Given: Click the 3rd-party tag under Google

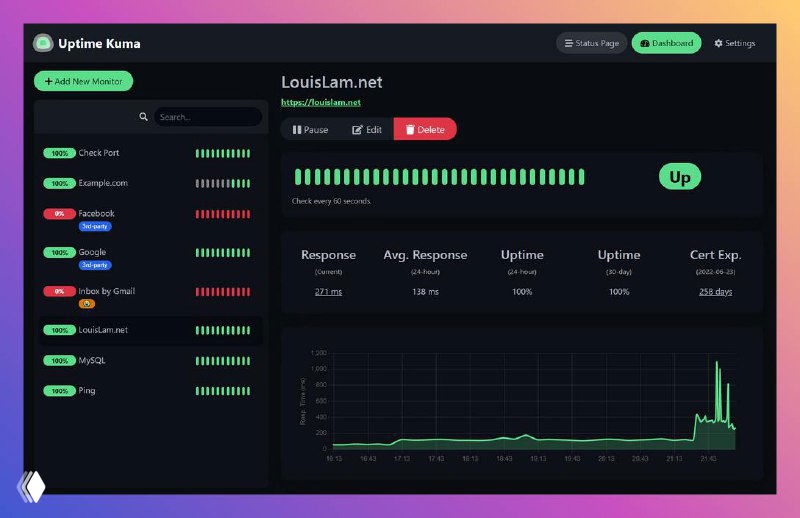Looking at the screenshot, I should tap(95, 265).
